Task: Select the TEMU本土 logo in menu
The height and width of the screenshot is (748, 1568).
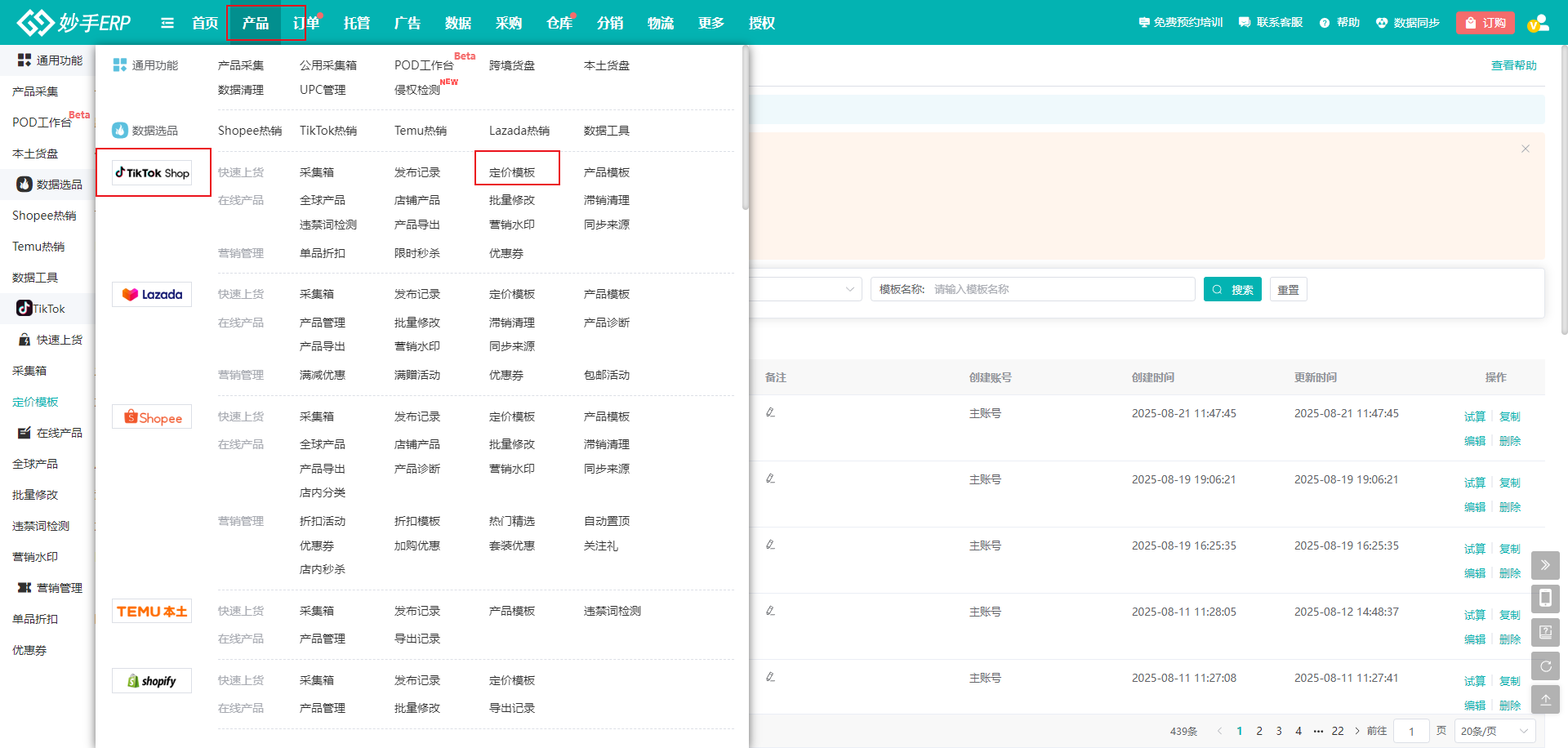Action: point(152,611)
